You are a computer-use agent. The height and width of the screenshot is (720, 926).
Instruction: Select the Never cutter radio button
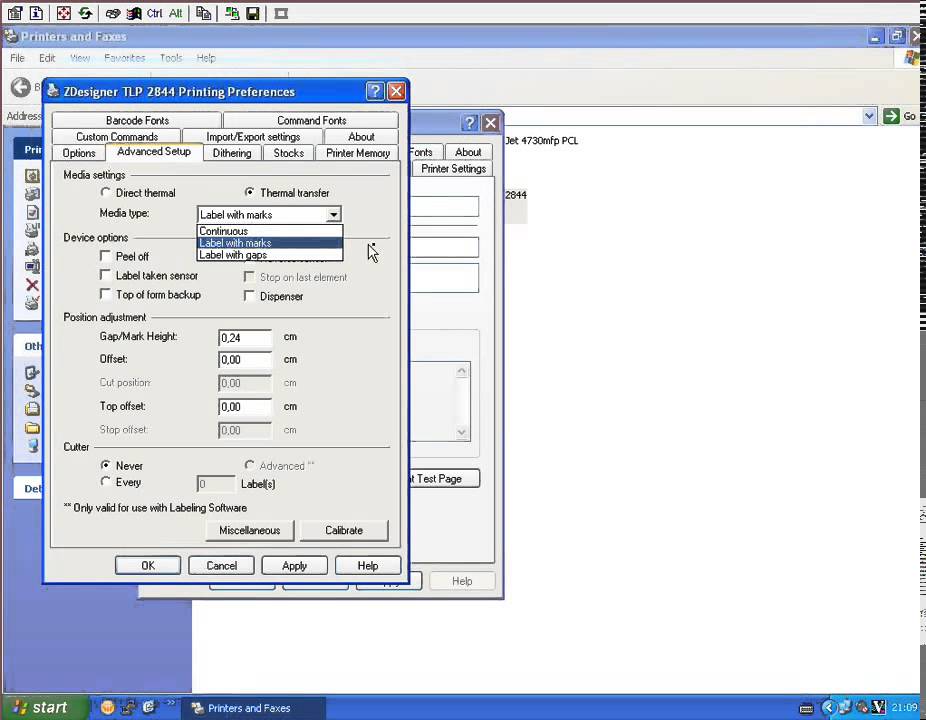pos(105,465)
